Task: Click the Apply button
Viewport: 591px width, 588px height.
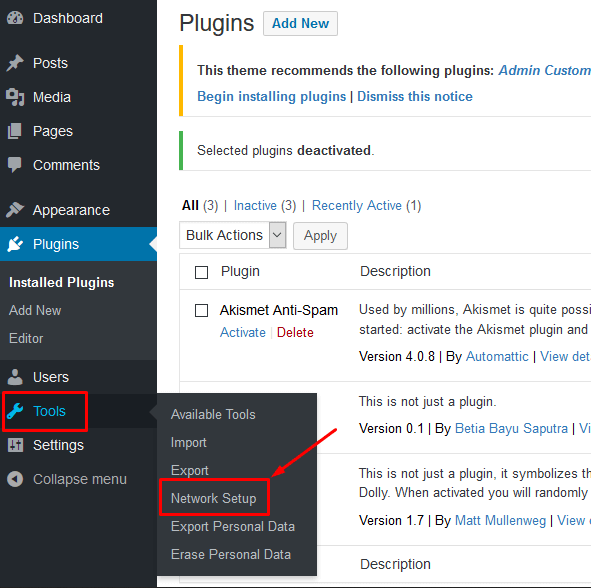Action: (x=320, y=236)
